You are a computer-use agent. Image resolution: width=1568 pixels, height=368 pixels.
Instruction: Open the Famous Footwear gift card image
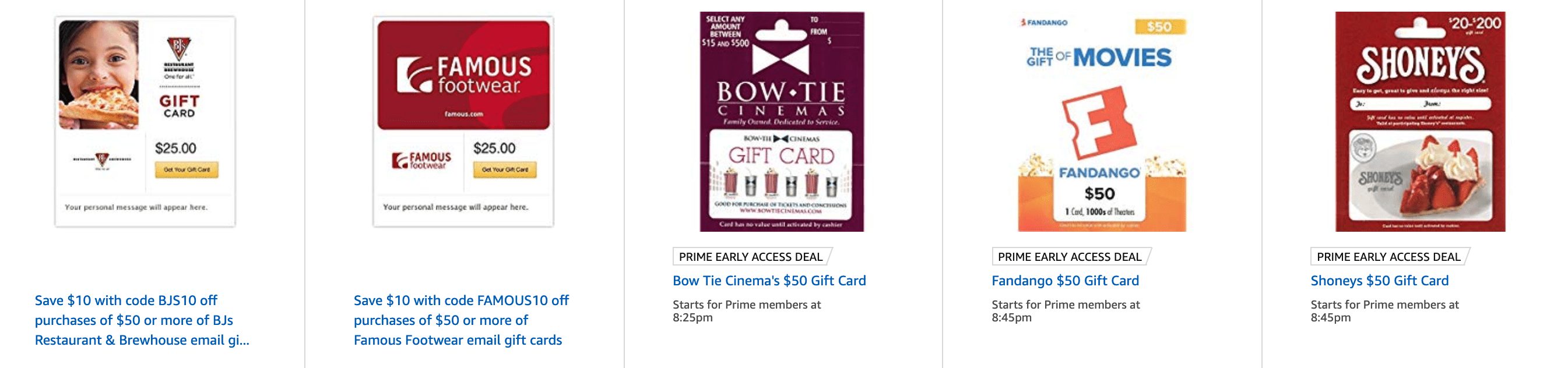(463, 122)
